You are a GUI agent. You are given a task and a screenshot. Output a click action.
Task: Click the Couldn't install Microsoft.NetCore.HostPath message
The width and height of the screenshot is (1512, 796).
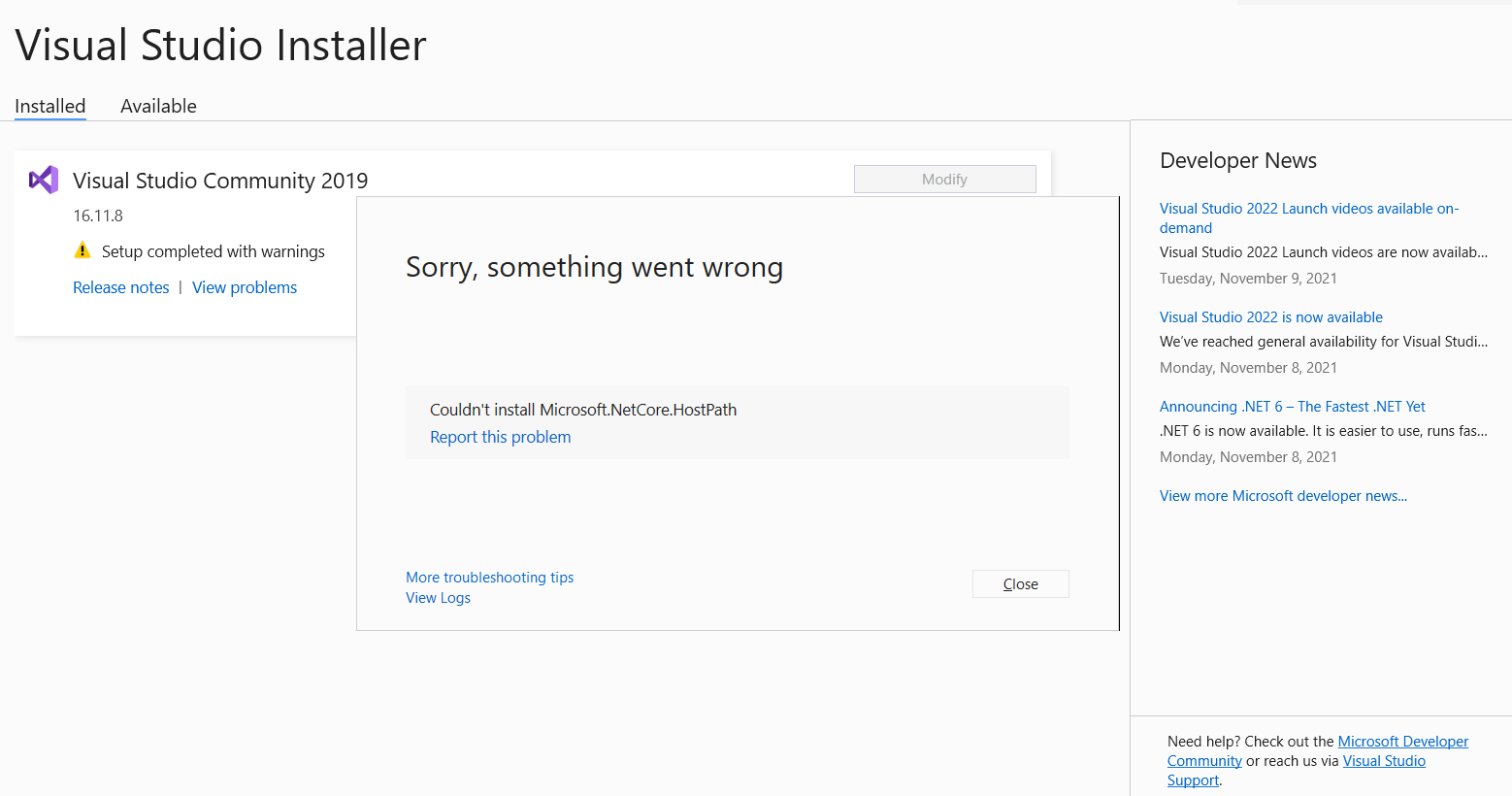(583, 410)
